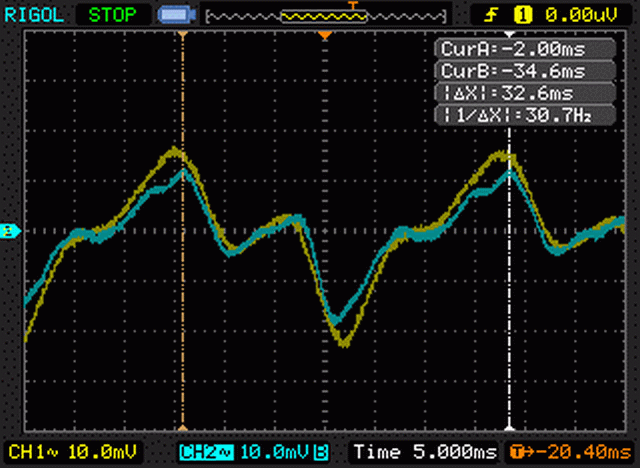Click the |1/ΔX|: 30.7Hz readout
640x468 pixels.
click(x=525, y=115)
